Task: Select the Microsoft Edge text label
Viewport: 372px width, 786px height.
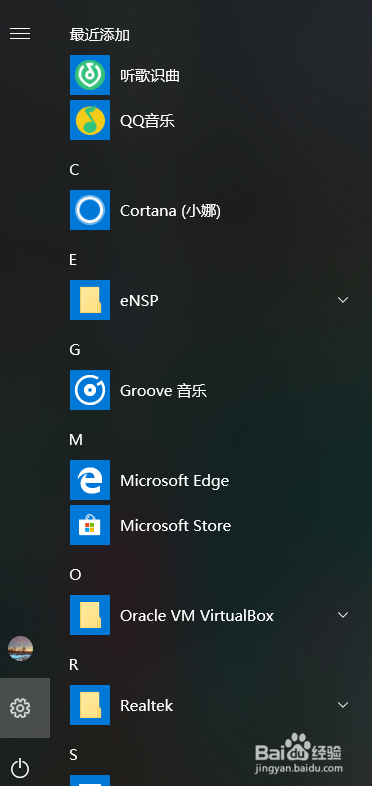Action: [174, 481]
